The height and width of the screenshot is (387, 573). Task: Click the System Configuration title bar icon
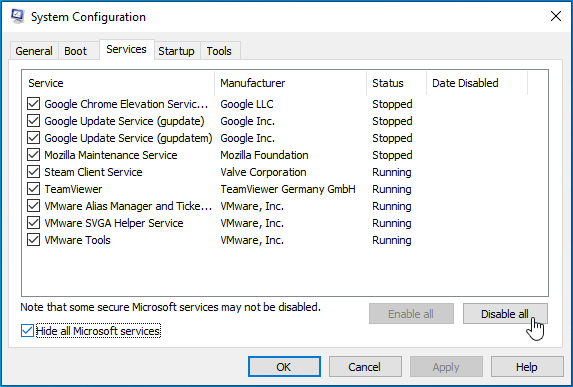[x=18, y=16]
